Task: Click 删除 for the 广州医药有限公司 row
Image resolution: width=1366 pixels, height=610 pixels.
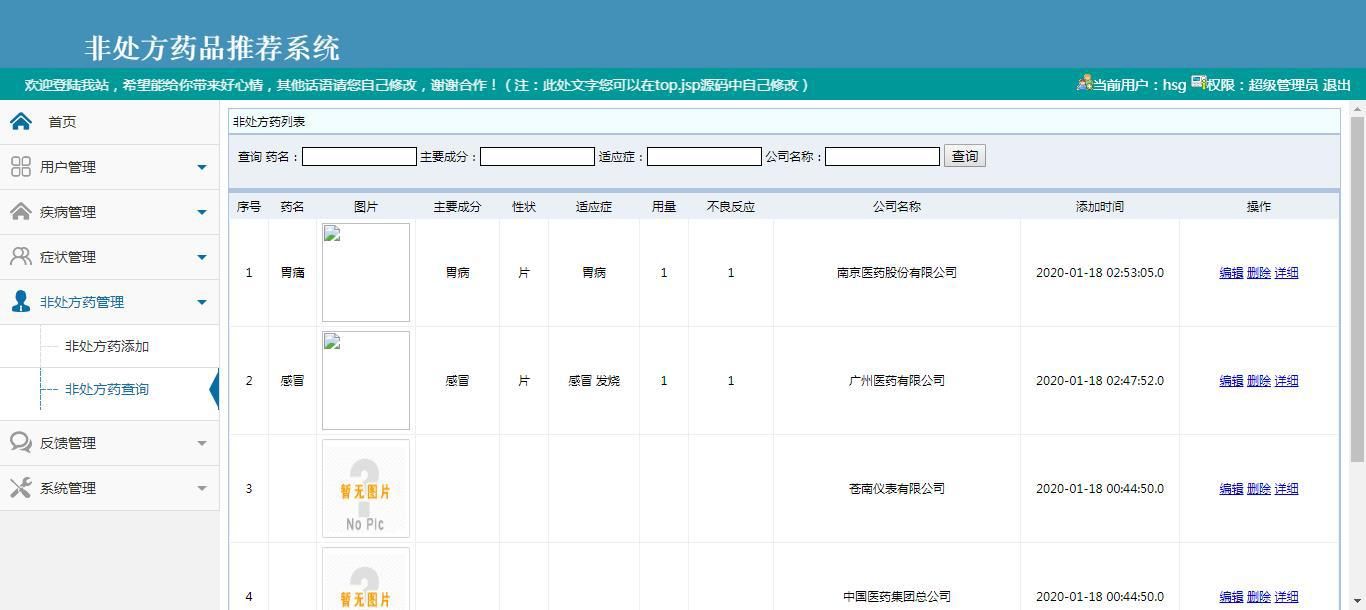Action: [x=1259, y=381]
